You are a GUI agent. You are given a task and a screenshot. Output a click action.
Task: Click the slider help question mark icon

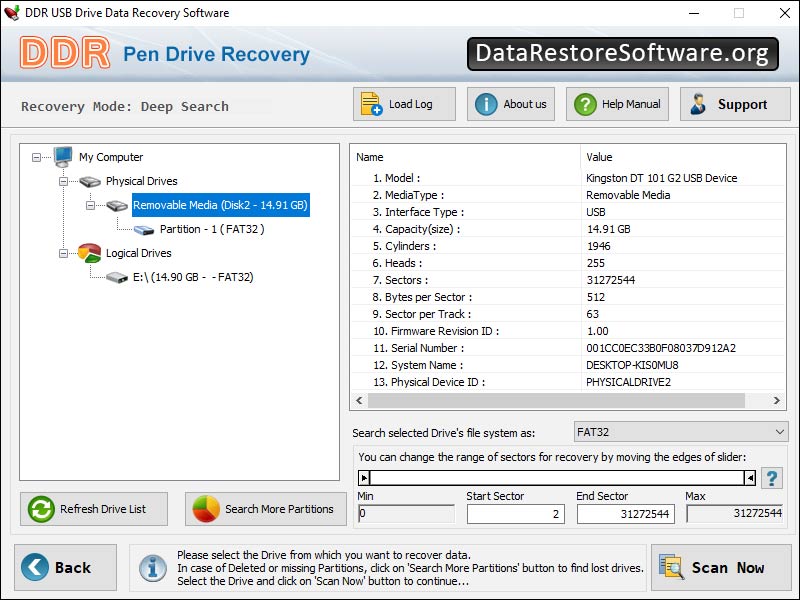[772, 478]
